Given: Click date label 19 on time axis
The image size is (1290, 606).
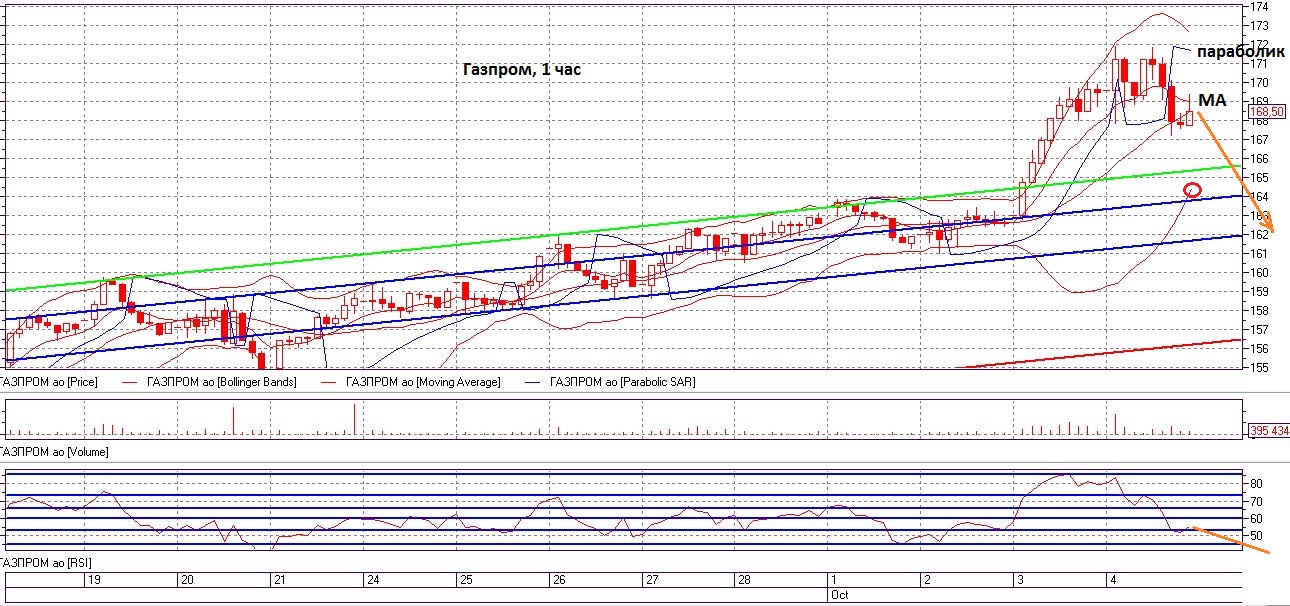Looking at the screenshot, I should pyautogui.click(x=94, y=580).
